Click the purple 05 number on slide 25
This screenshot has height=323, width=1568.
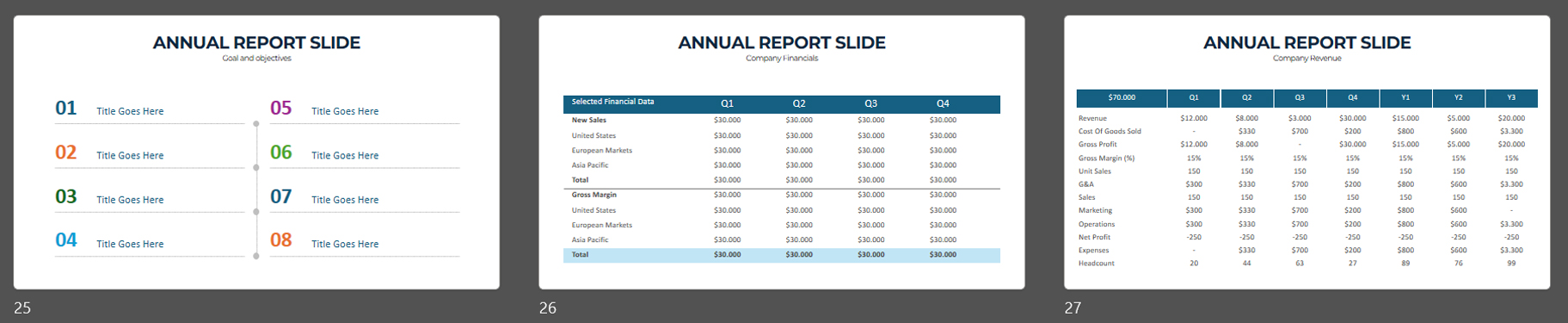click(x=281, y=108)
